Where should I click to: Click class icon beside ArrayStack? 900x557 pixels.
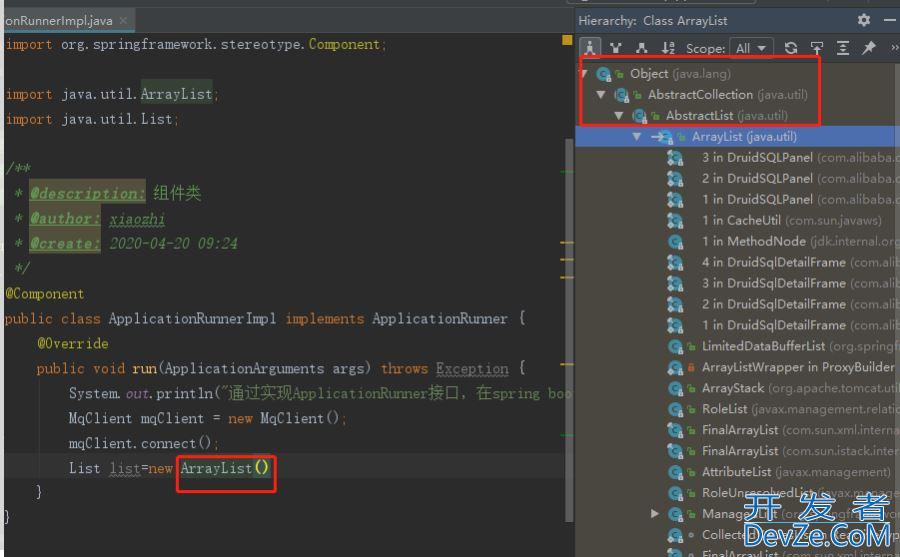(675, 388)
